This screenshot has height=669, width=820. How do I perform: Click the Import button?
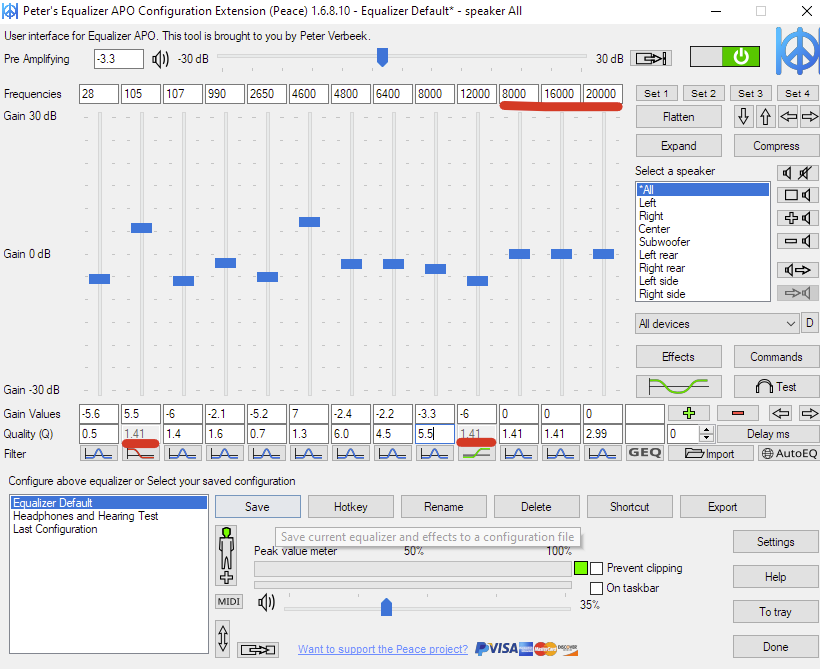pyautogui.click(x=710, y=453)
